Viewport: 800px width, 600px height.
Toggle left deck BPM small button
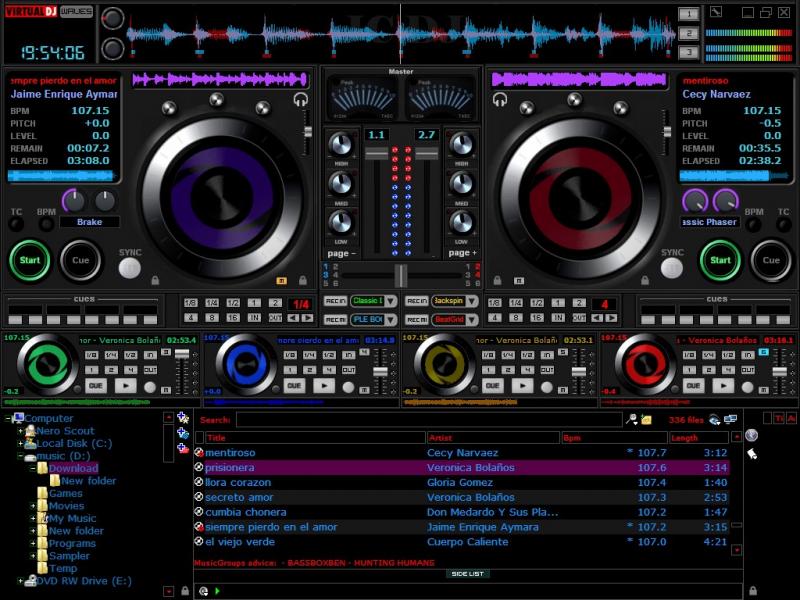pyautogui.click(x=46, y=223)
